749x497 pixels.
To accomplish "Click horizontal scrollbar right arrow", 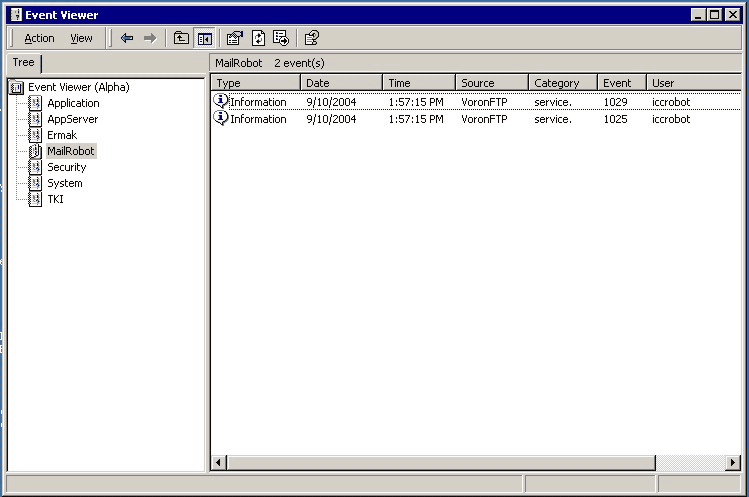I will [x=733, y=462].
